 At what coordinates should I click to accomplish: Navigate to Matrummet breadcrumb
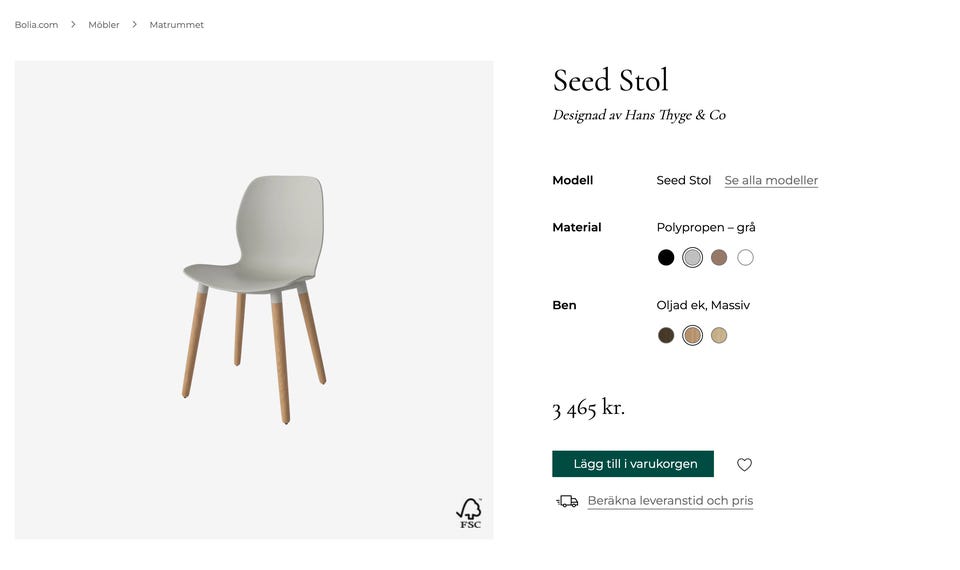(177, 25)
